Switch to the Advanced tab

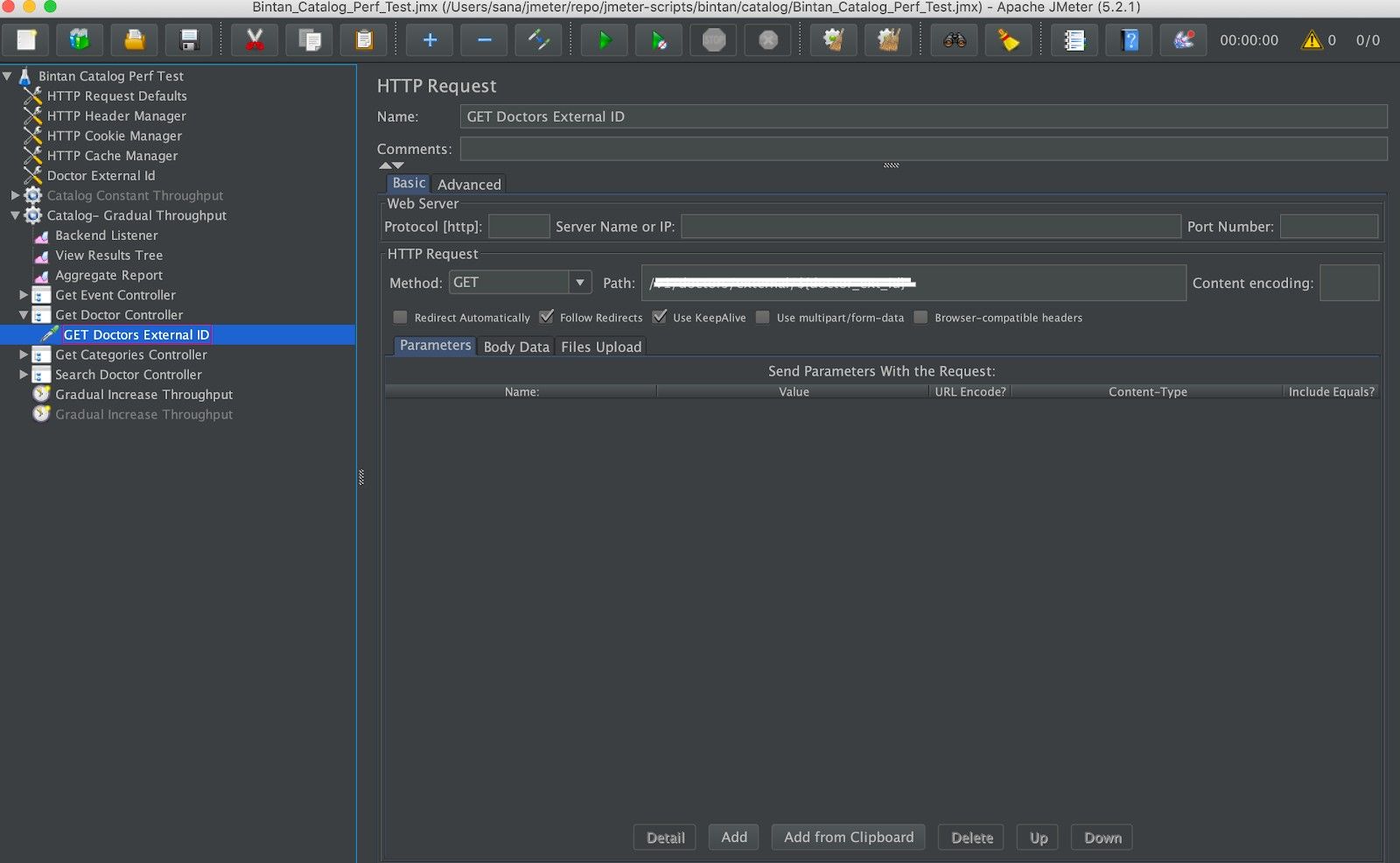[469, 184]
